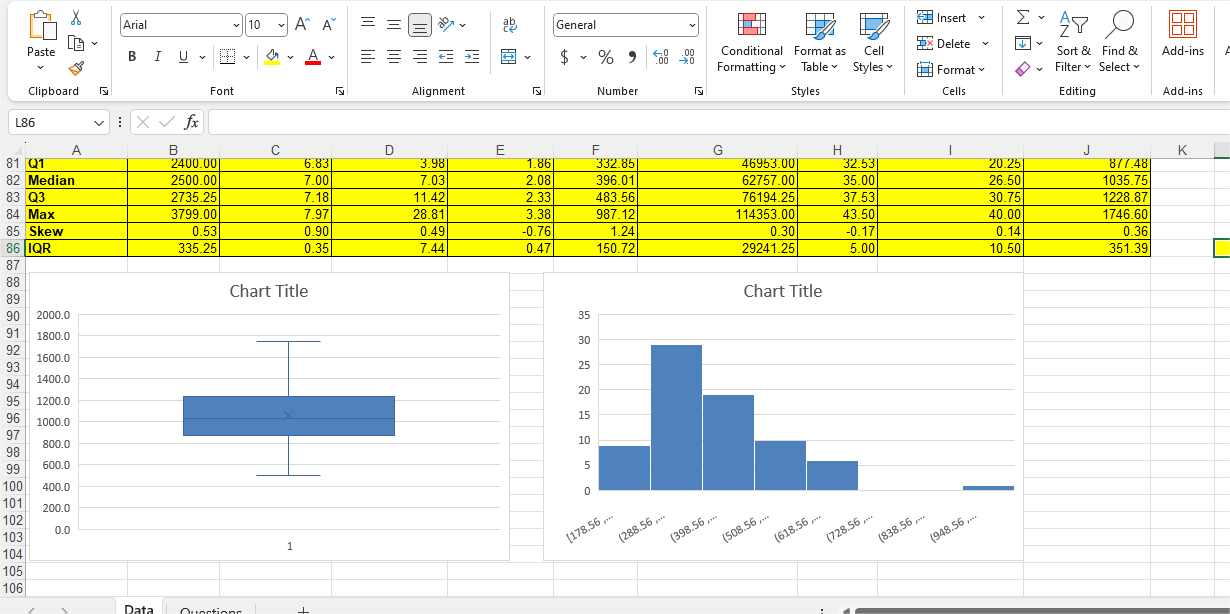Open Conditional Formatting menu

coord(751,42)
